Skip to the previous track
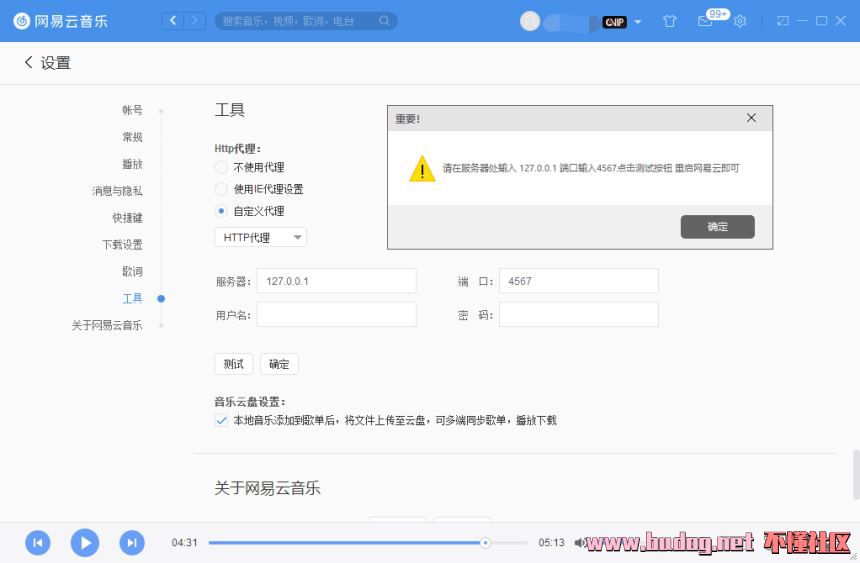This screenshot has height=563, width=860. click(38, 543)
